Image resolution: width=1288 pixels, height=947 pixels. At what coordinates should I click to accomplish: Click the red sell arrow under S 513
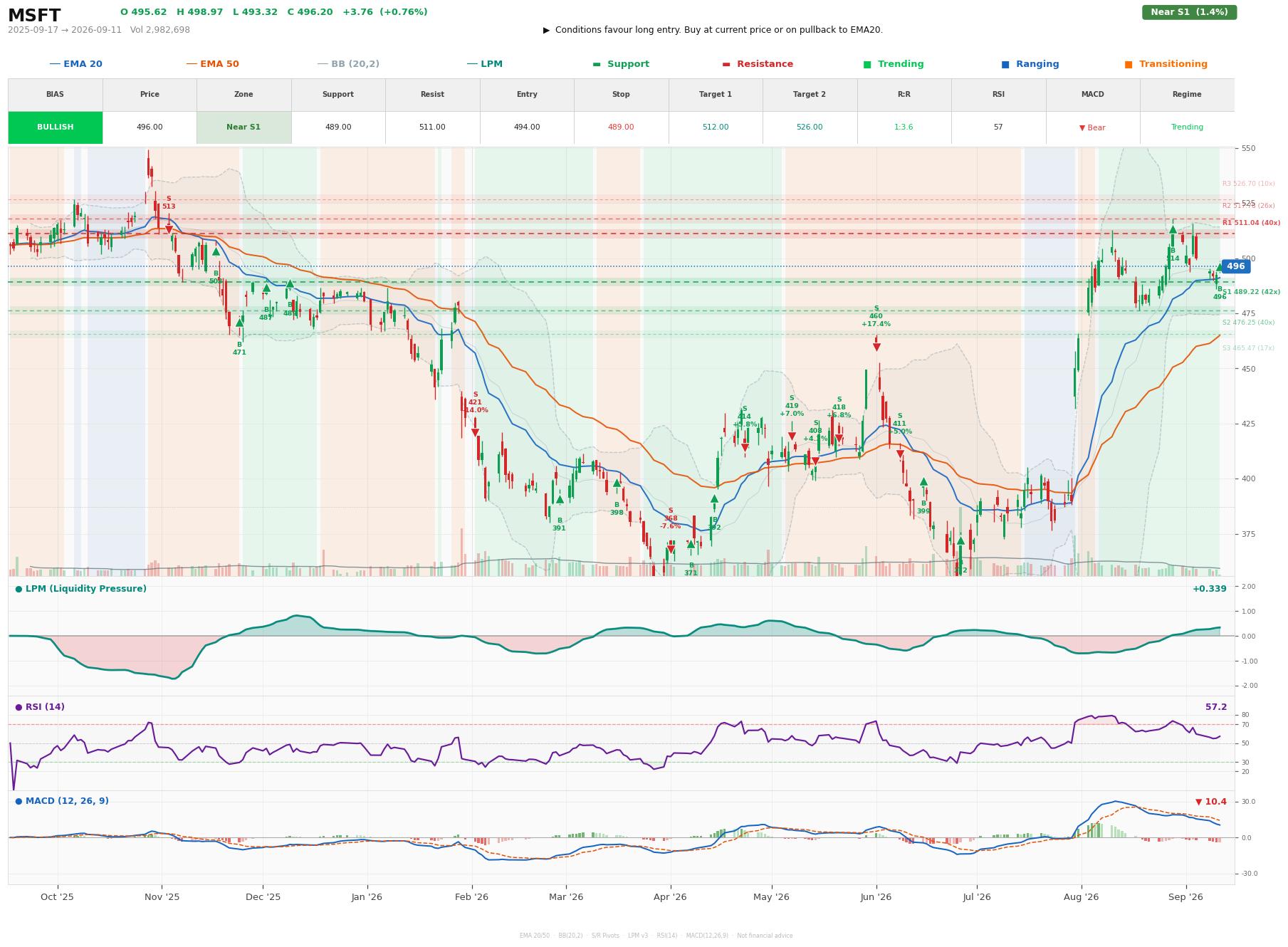(169, 229)
